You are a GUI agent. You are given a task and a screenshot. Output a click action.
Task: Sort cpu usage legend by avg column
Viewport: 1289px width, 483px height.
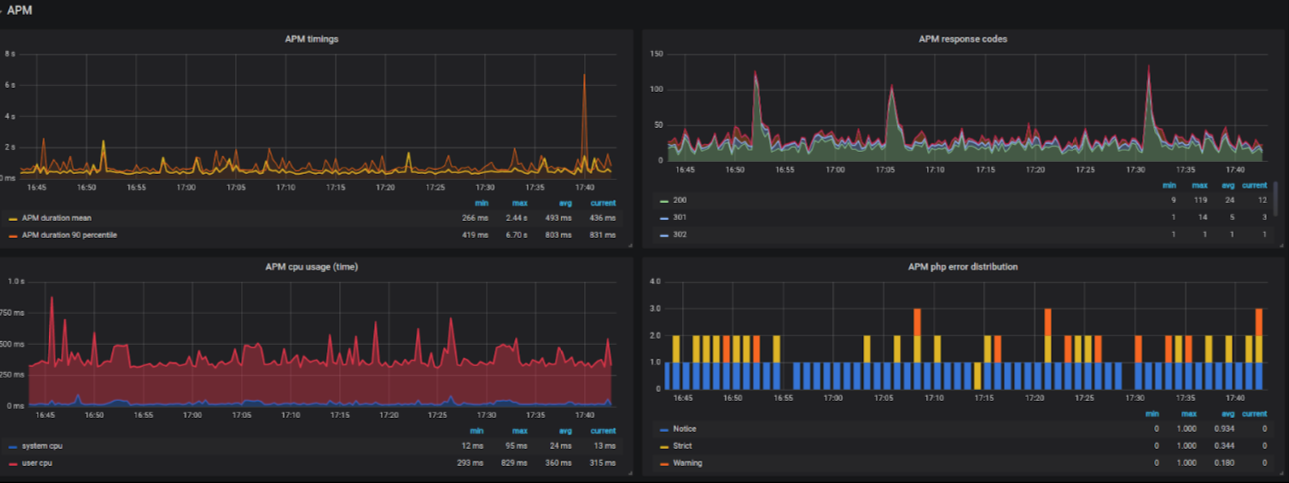pyautogui.click(x=564, y=431)
